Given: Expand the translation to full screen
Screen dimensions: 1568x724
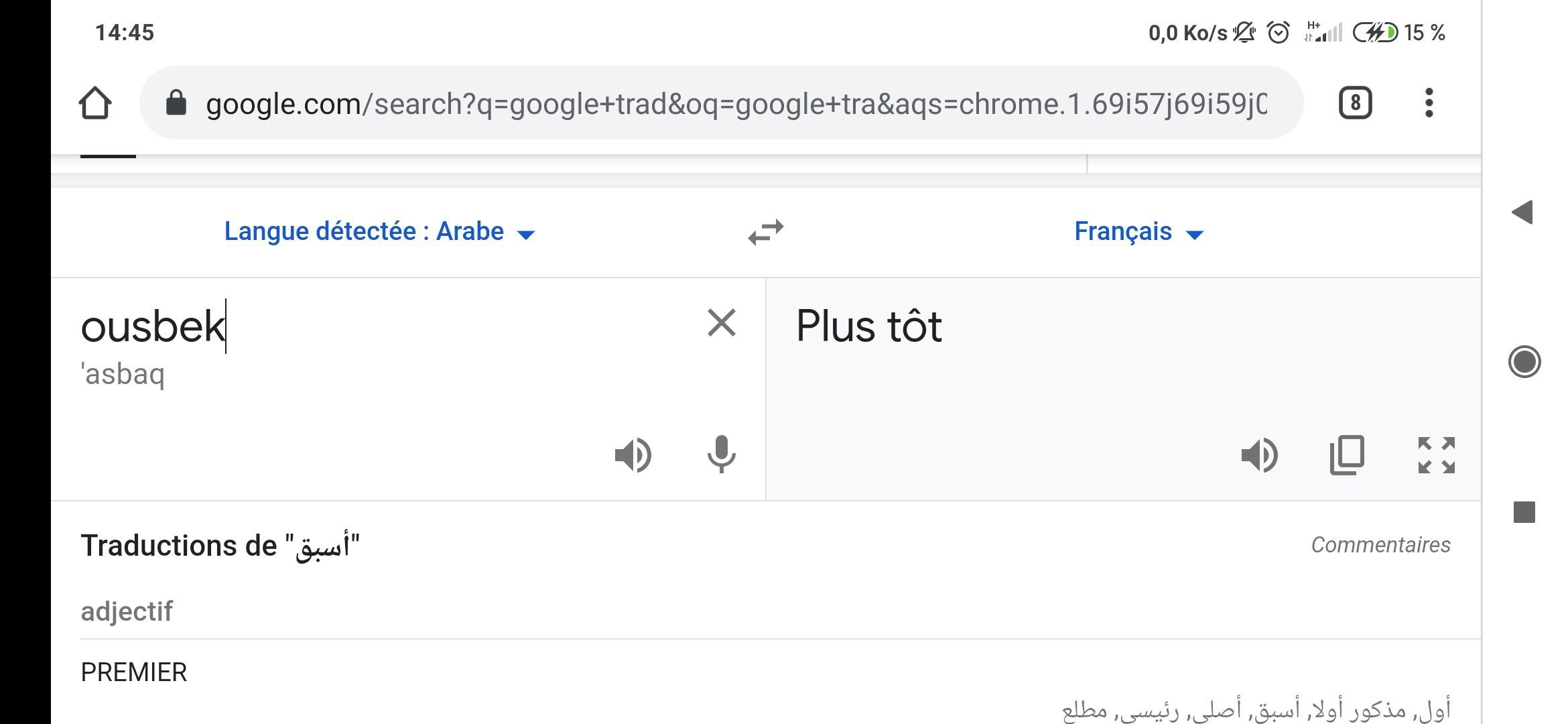Looking at the screenshot, I should click(x=1436, y=455).
